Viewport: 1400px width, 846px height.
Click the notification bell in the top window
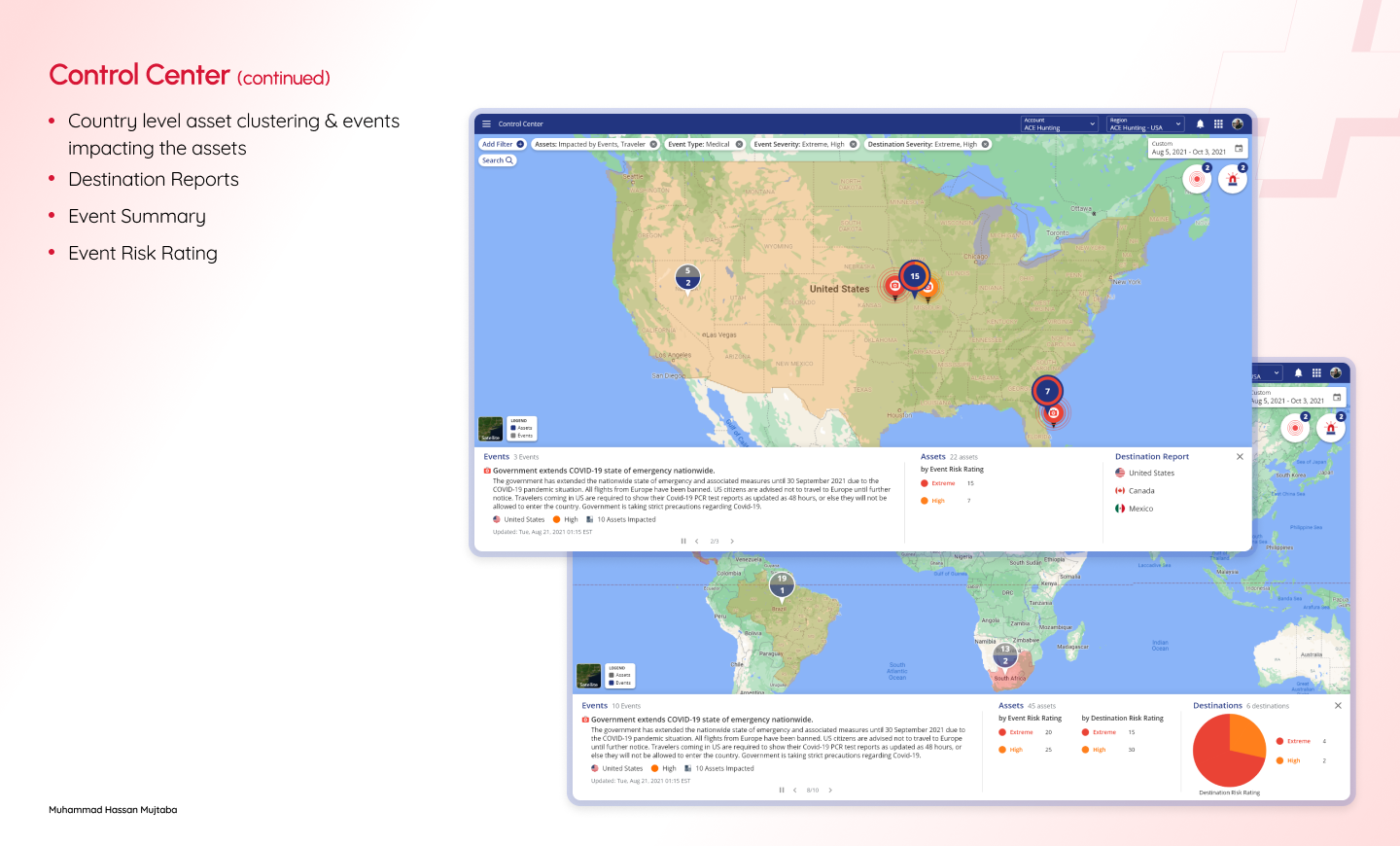pyautogui.click(x=1200, y=124)
